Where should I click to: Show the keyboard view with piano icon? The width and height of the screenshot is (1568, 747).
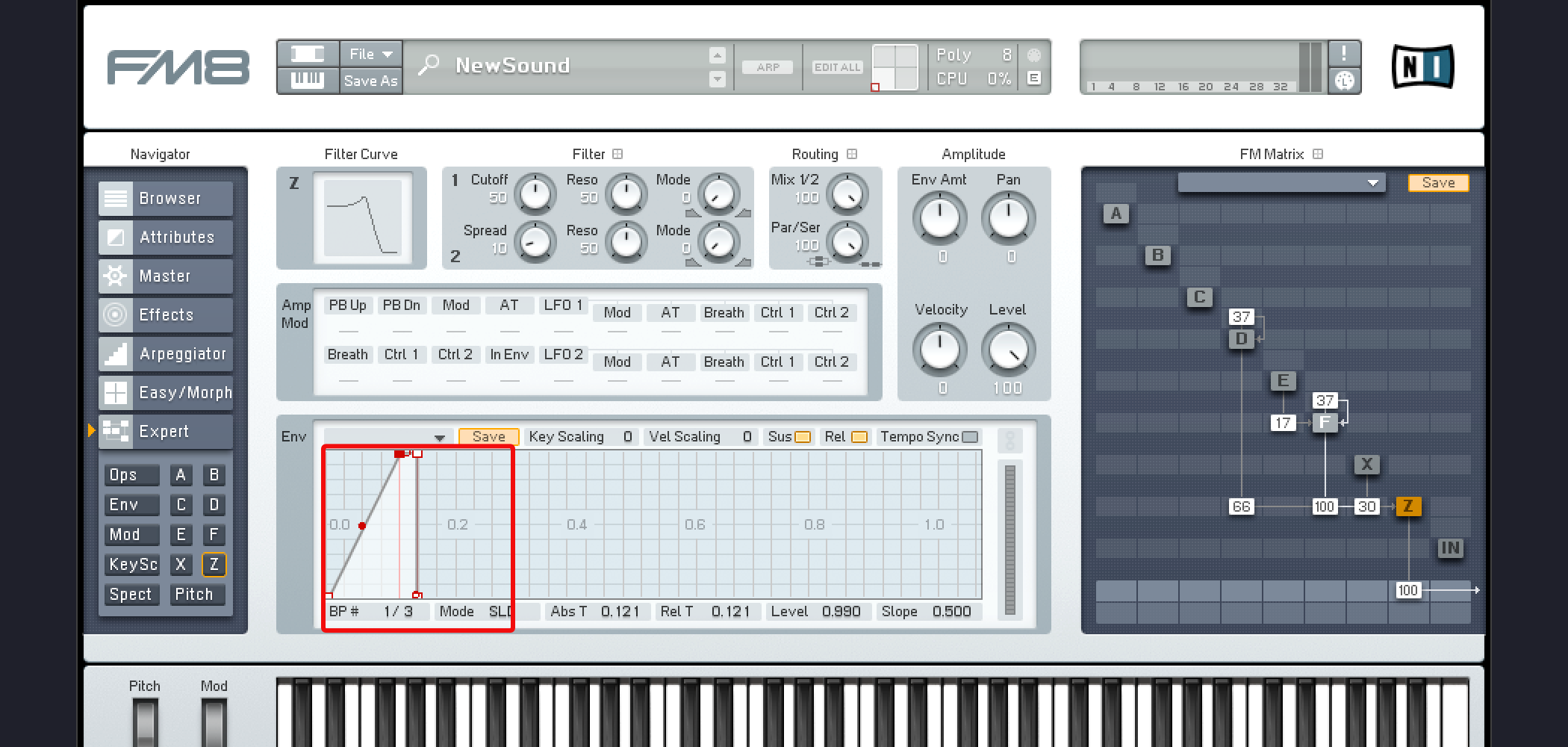pyautogui.click(x=308, y=79)
